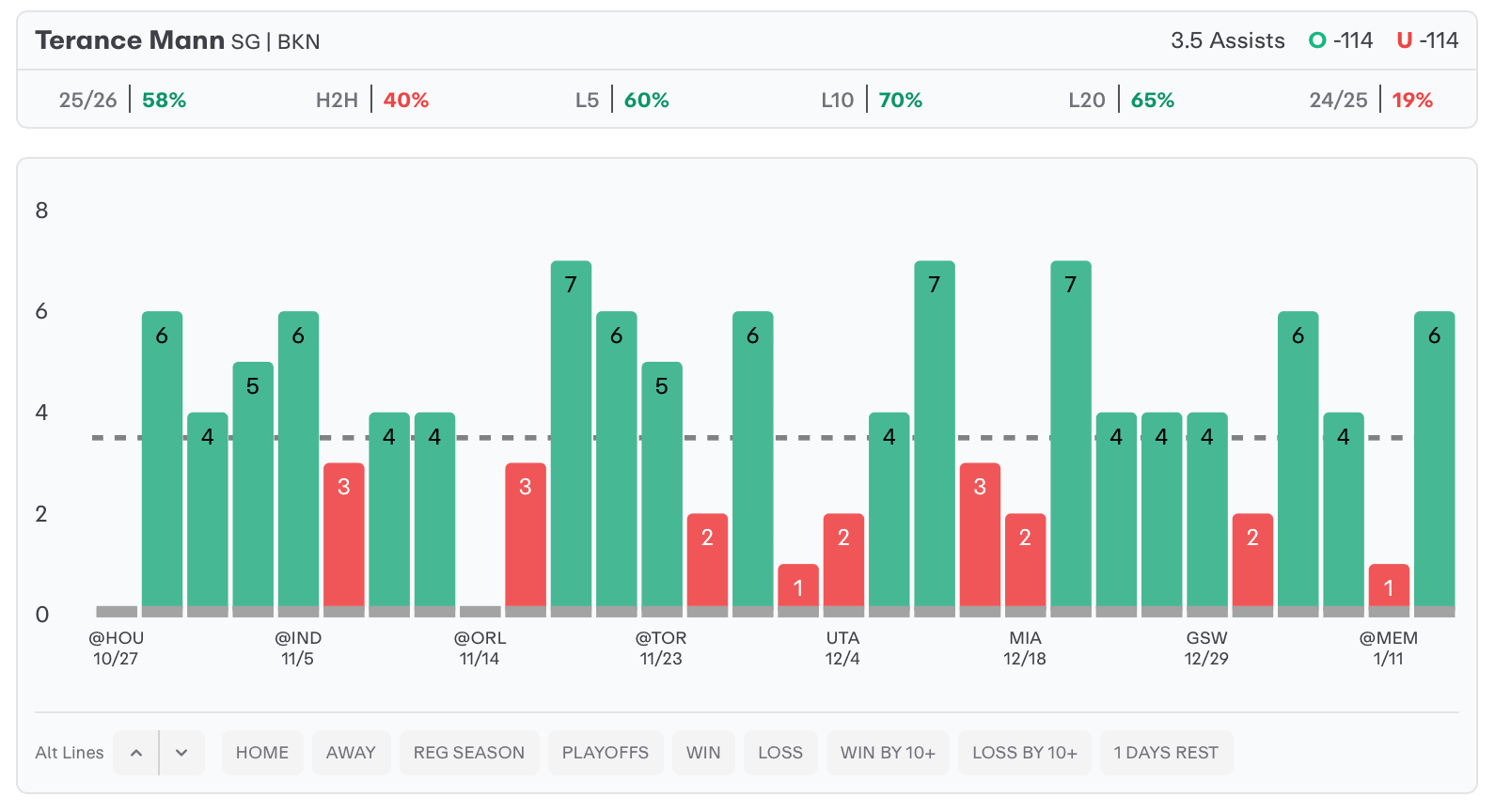
Task: Switch to the L5 60% tab
Action: coord(622,100)
